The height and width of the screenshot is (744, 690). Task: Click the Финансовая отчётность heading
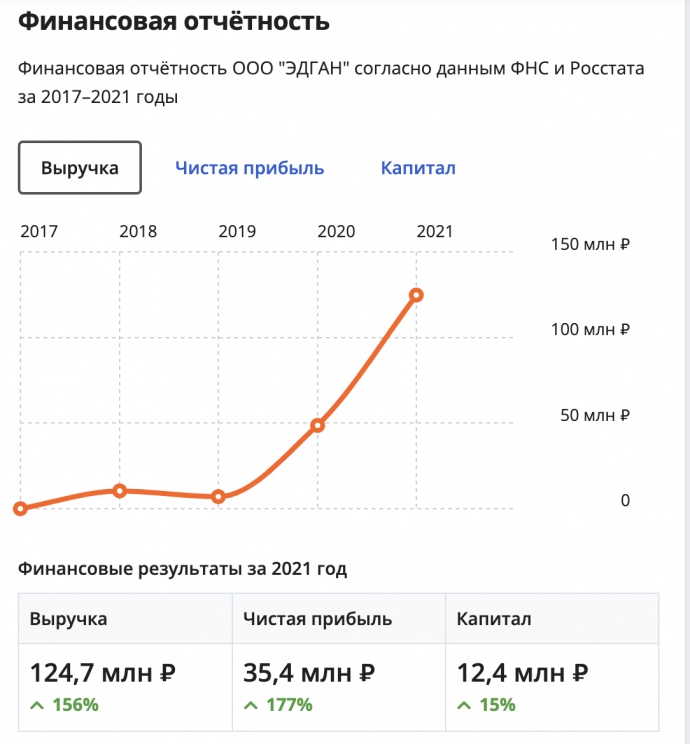(x=174, y=21)
